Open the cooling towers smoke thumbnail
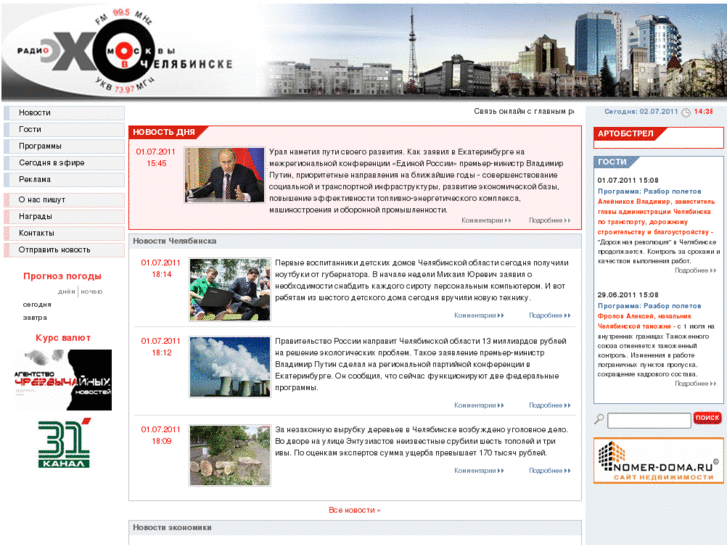Image resolution: width=727 pixels, height=545 pixels. (230, 367)
